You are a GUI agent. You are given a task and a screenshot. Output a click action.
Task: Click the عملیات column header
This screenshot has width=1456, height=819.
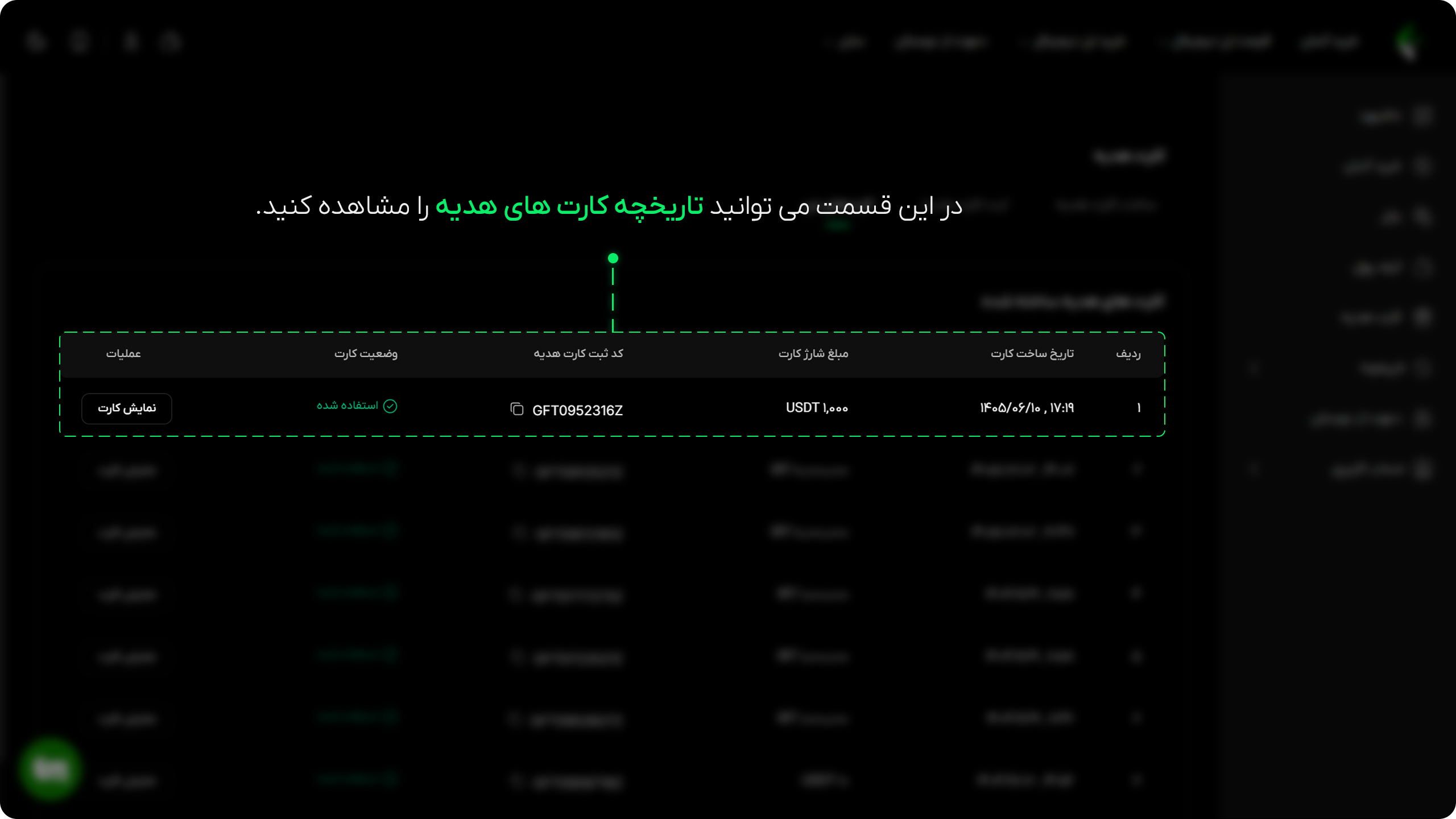pyautogui.click(x=123, y=353)
